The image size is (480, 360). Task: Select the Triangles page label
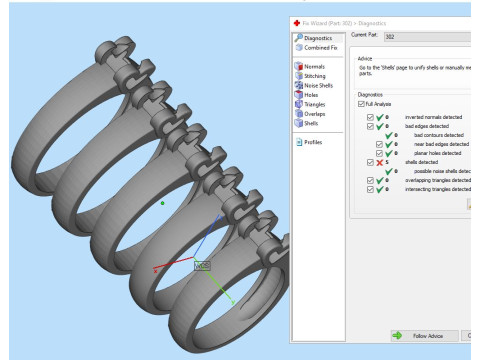[x=315, y=104]
